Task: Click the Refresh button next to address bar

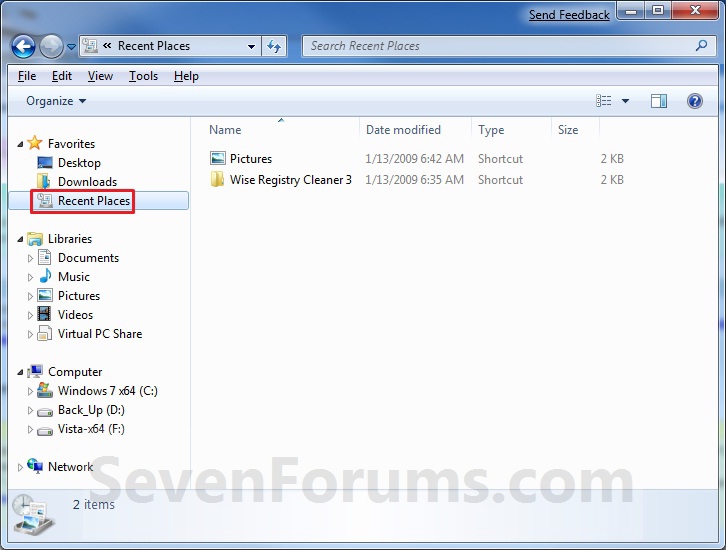Action: (x=274, y=46)
